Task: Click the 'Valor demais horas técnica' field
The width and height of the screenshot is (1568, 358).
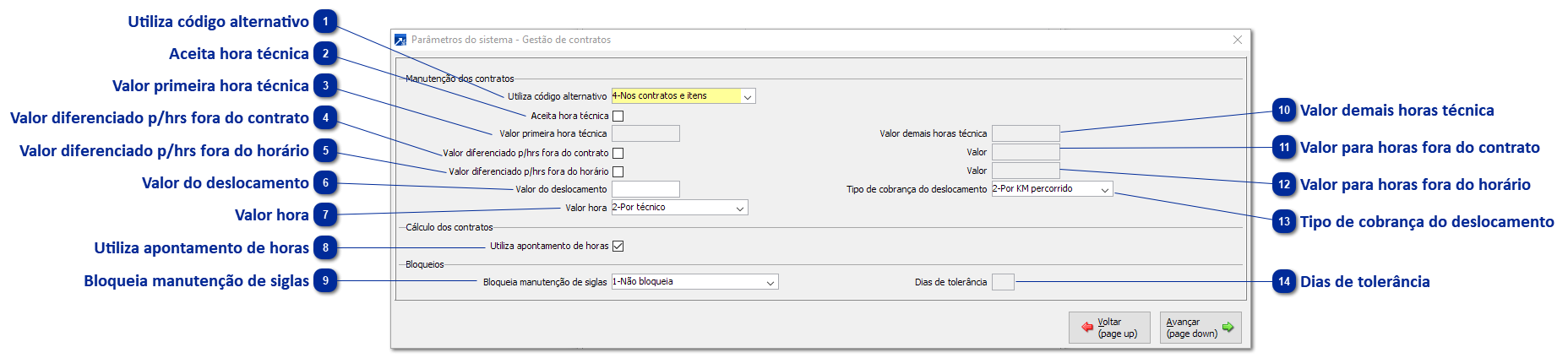Action: coord(1026,133)
